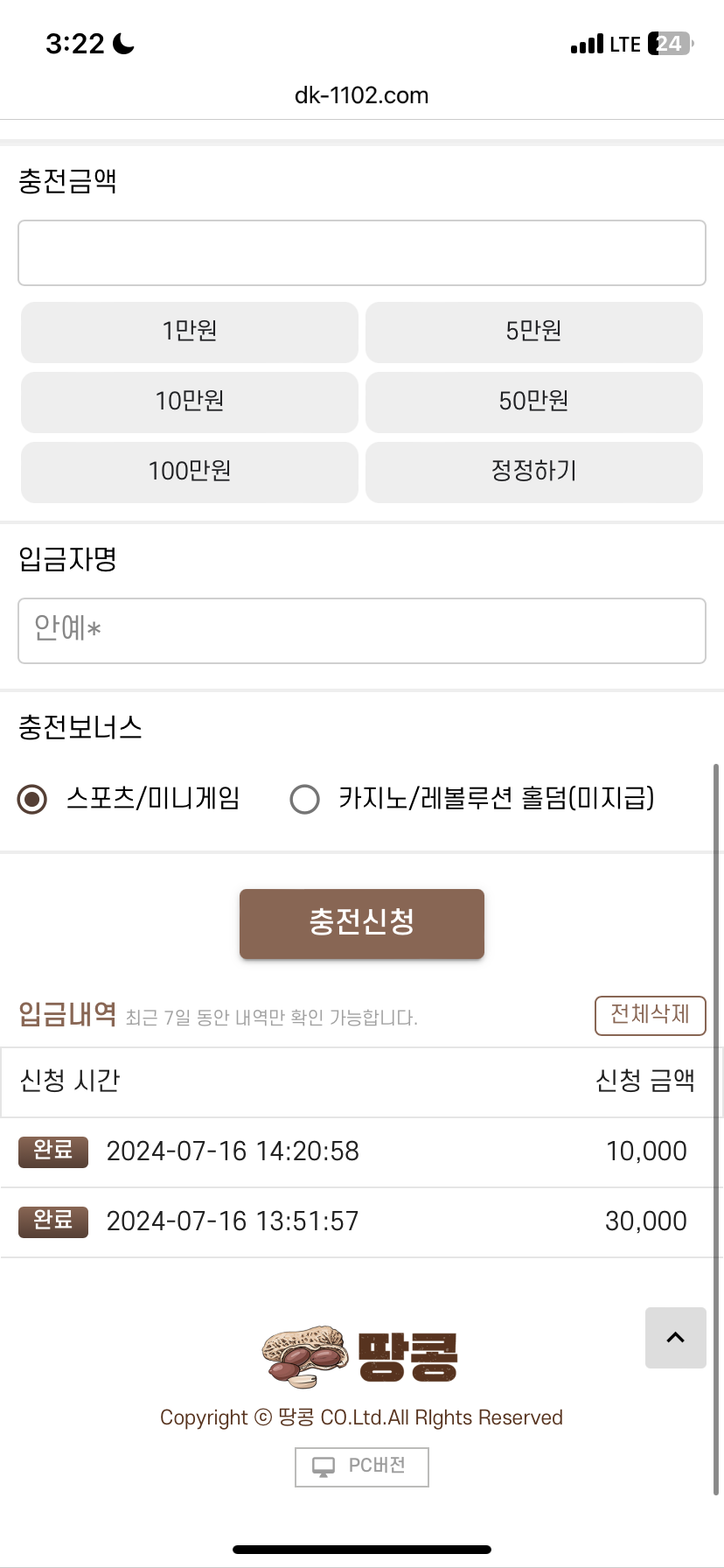Delete all history with 전체삭제
The image size is (724, 1568).
coord(650,1015)
